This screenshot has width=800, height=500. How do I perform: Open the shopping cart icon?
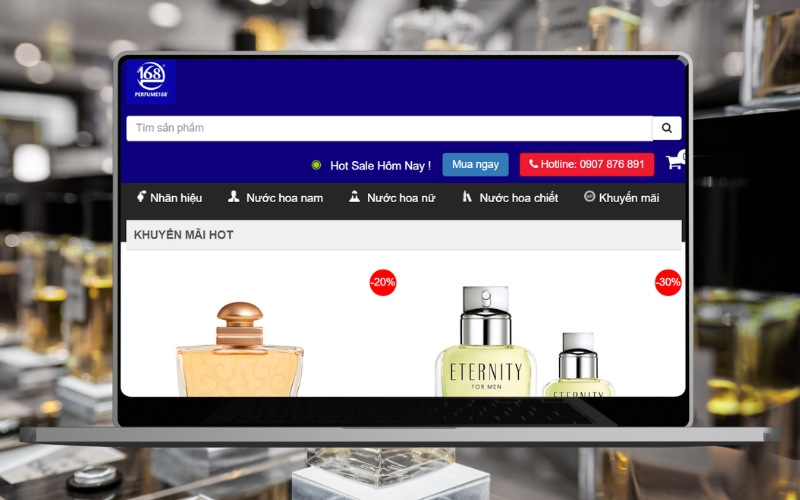tap(676, 161)
